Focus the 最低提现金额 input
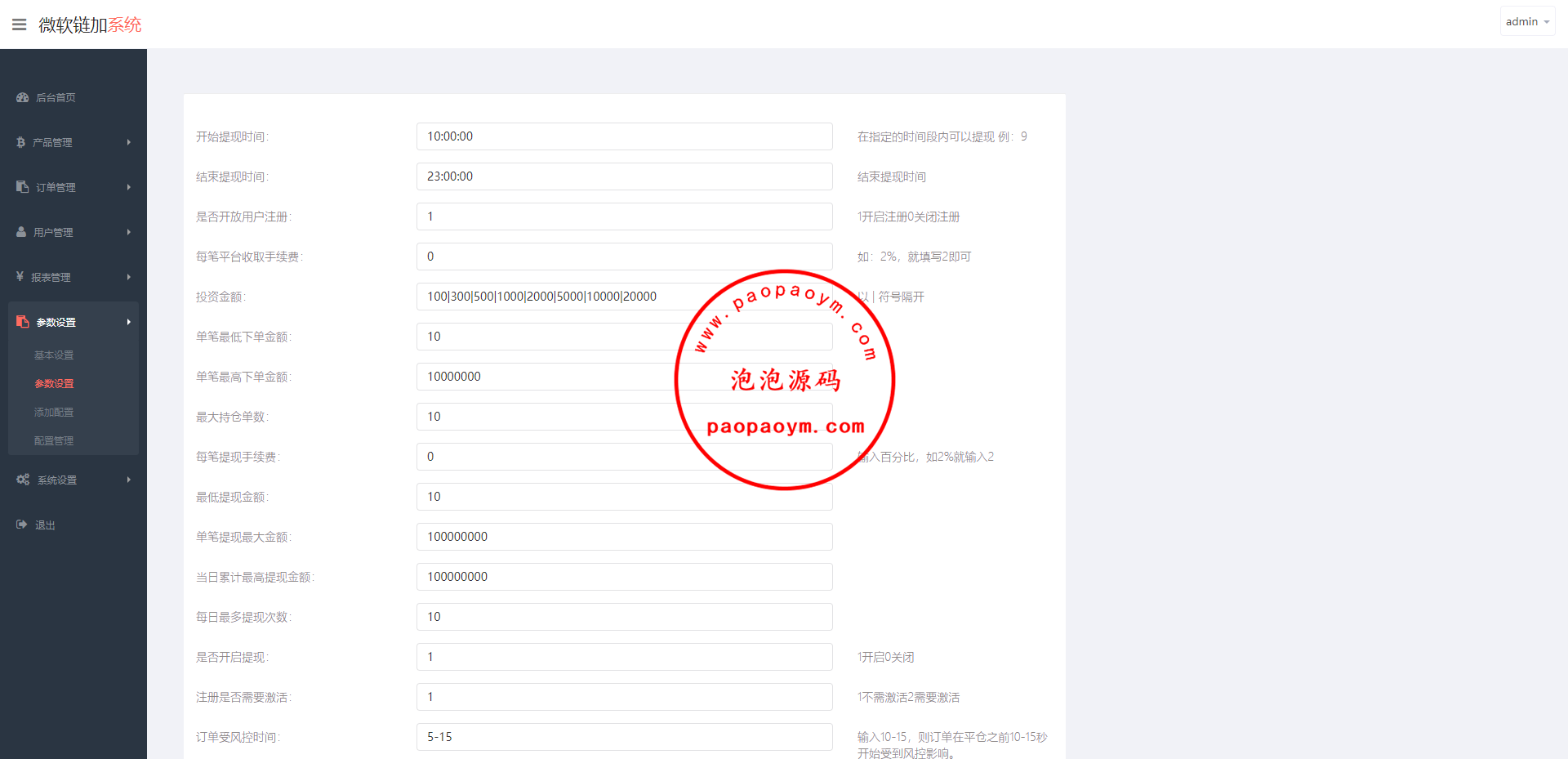The height and width of the screenshot is (759, 1568). 625,497
